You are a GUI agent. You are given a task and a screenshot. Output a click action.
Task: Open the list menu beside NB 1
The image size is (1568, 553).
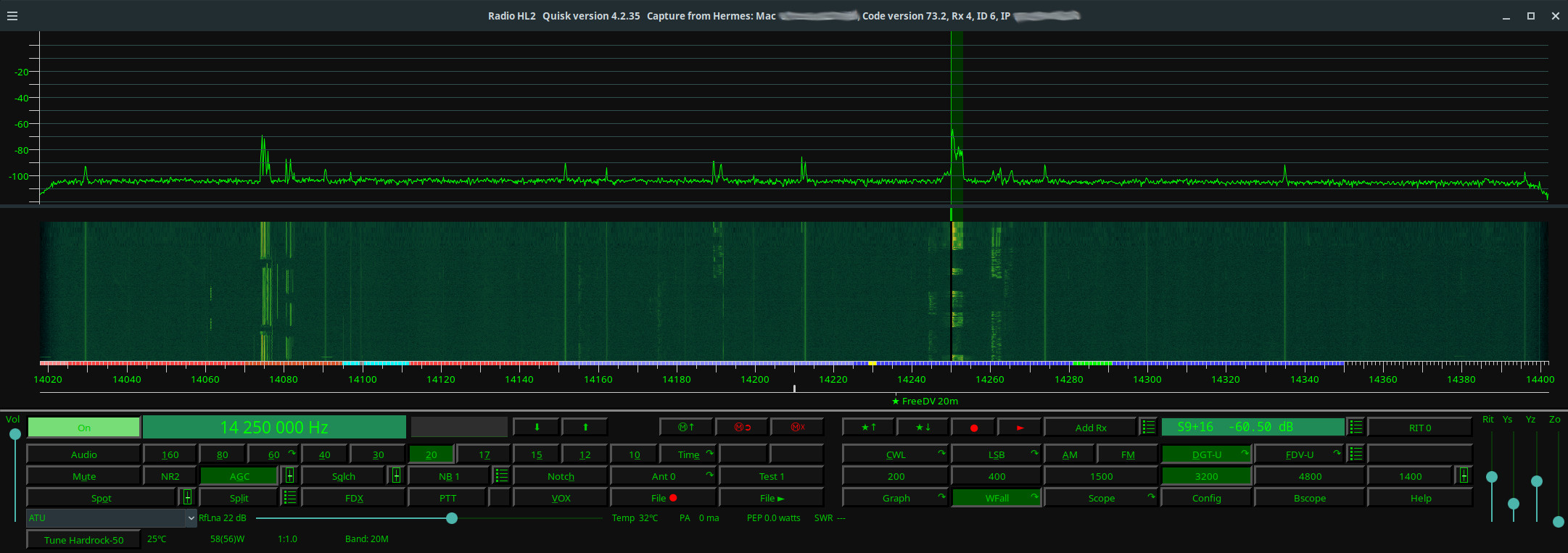click(501, 476)
